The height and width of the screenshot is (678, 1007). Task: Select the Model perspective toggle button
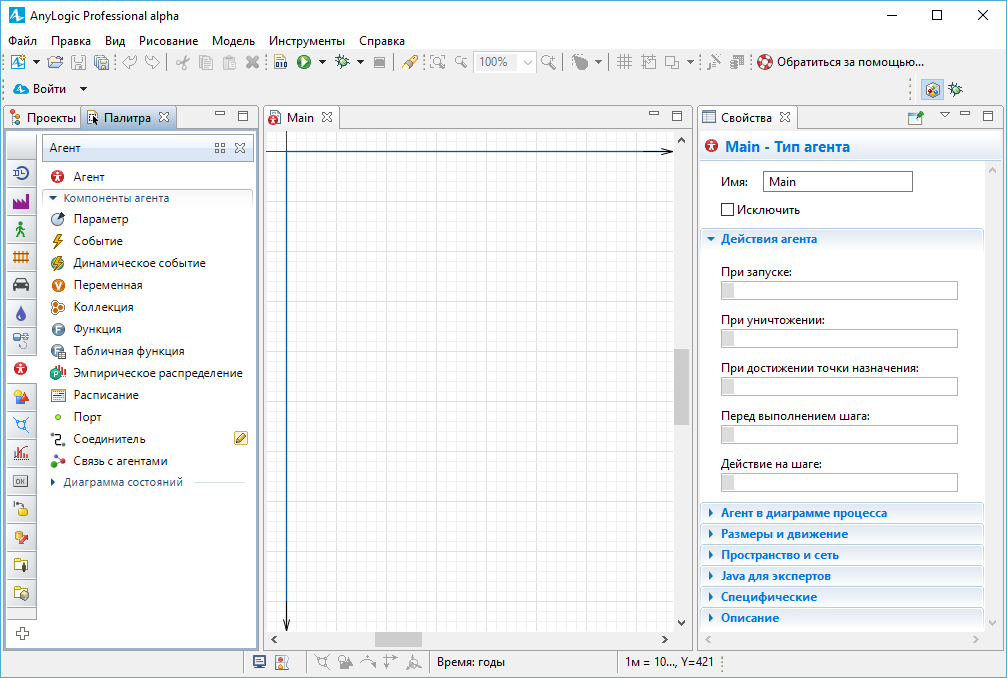(x=933, y=89)
